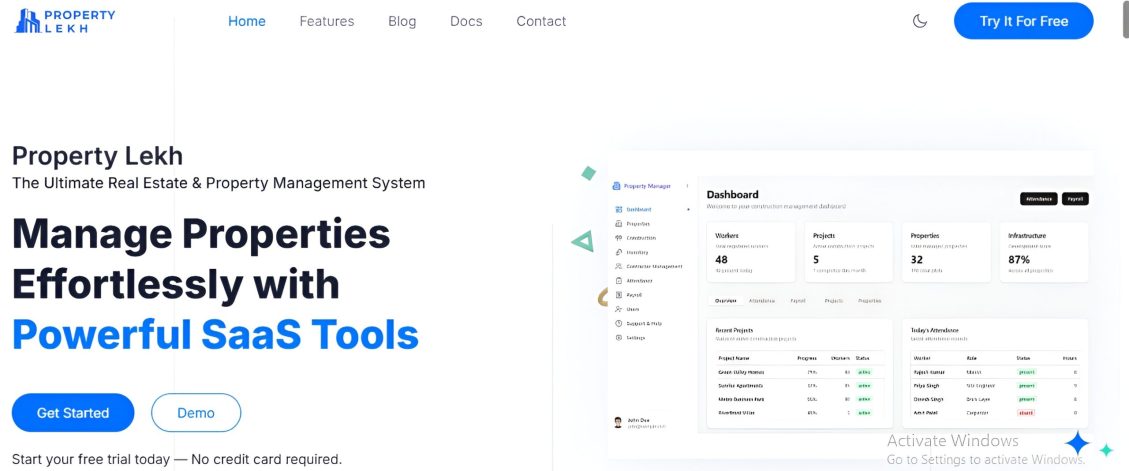Click John Doe's avatar in the preview

(x=618, y=422)
